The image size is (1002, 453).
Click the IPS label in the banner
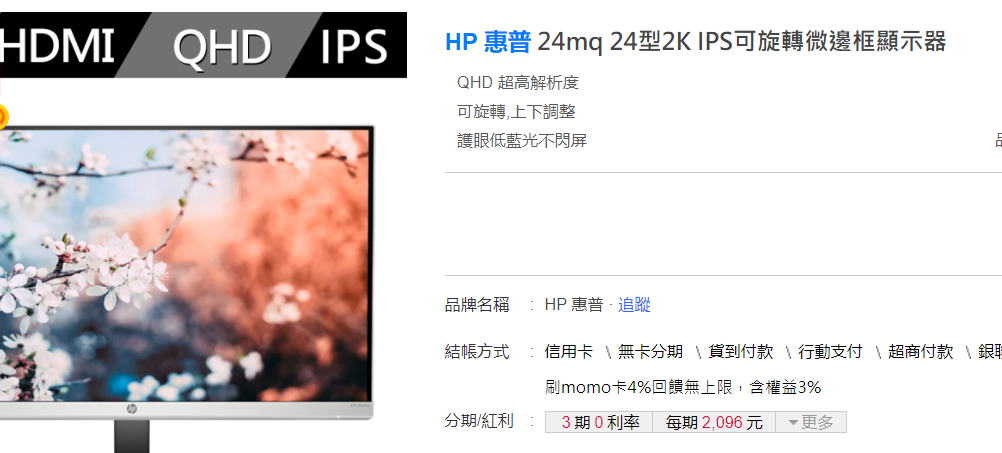pos(354,47)
